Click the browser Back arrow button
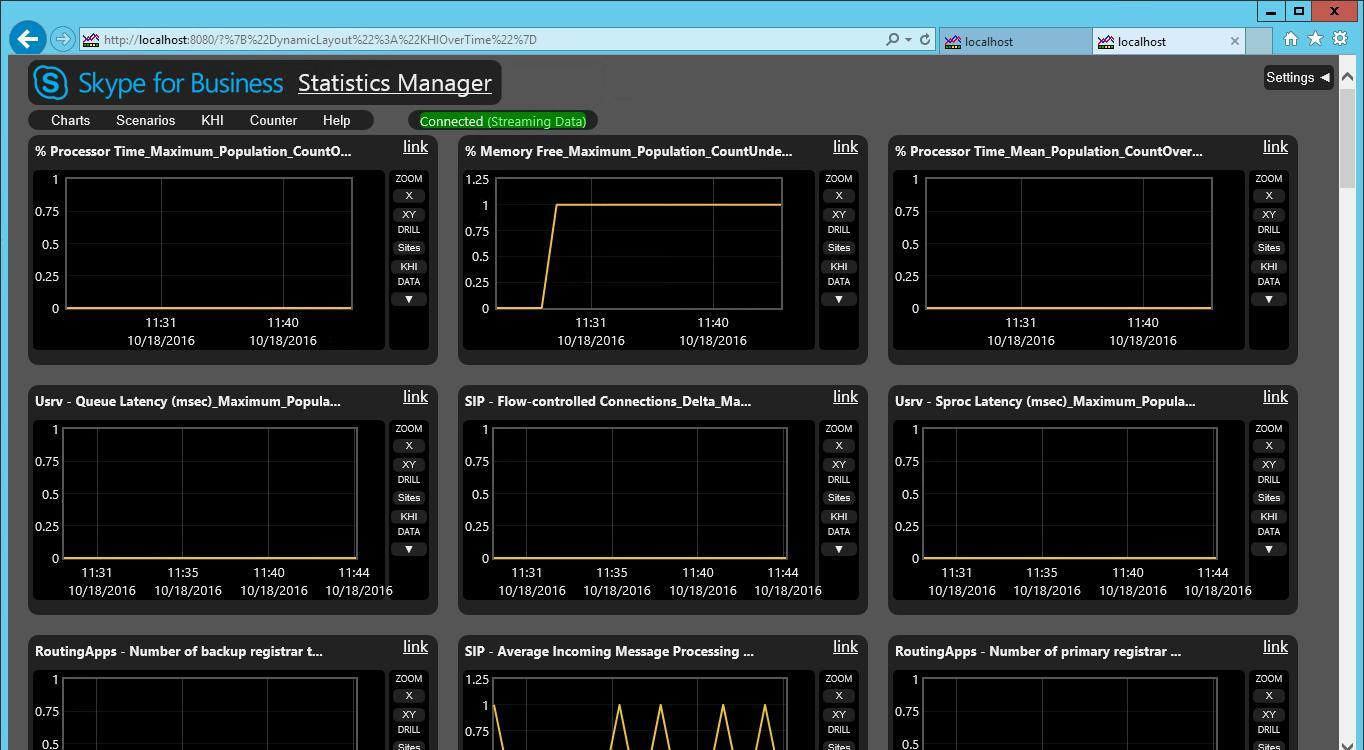 (x=28, y=39)
